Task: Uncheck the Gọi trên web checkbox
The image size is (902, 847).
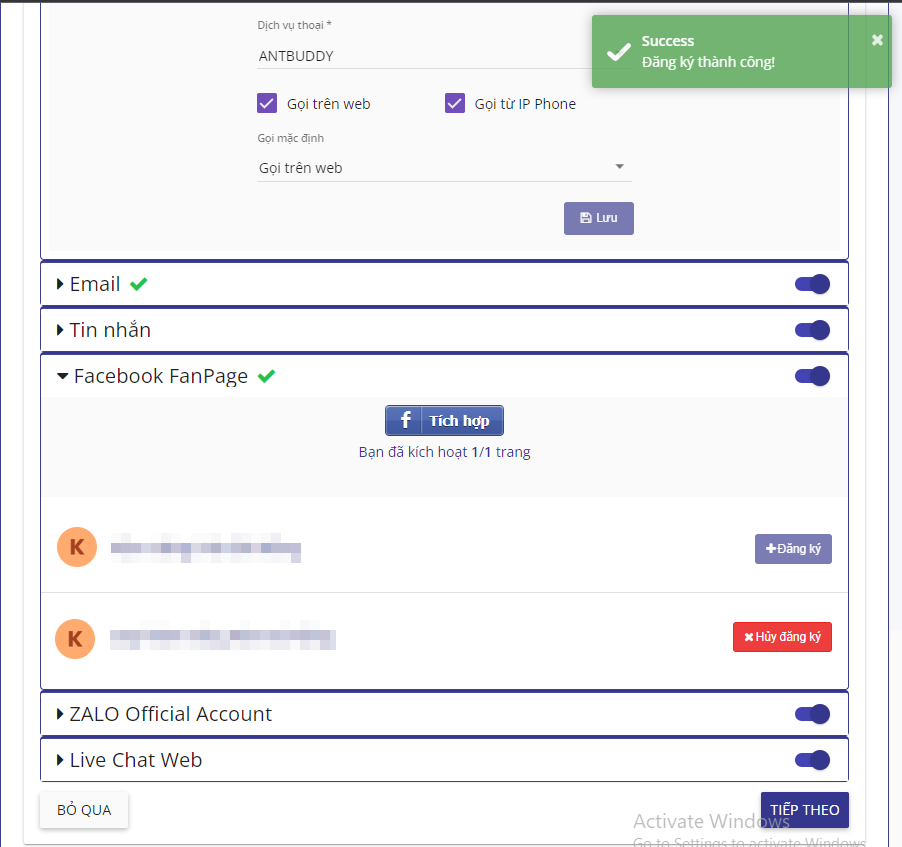Action: point(267,104)
